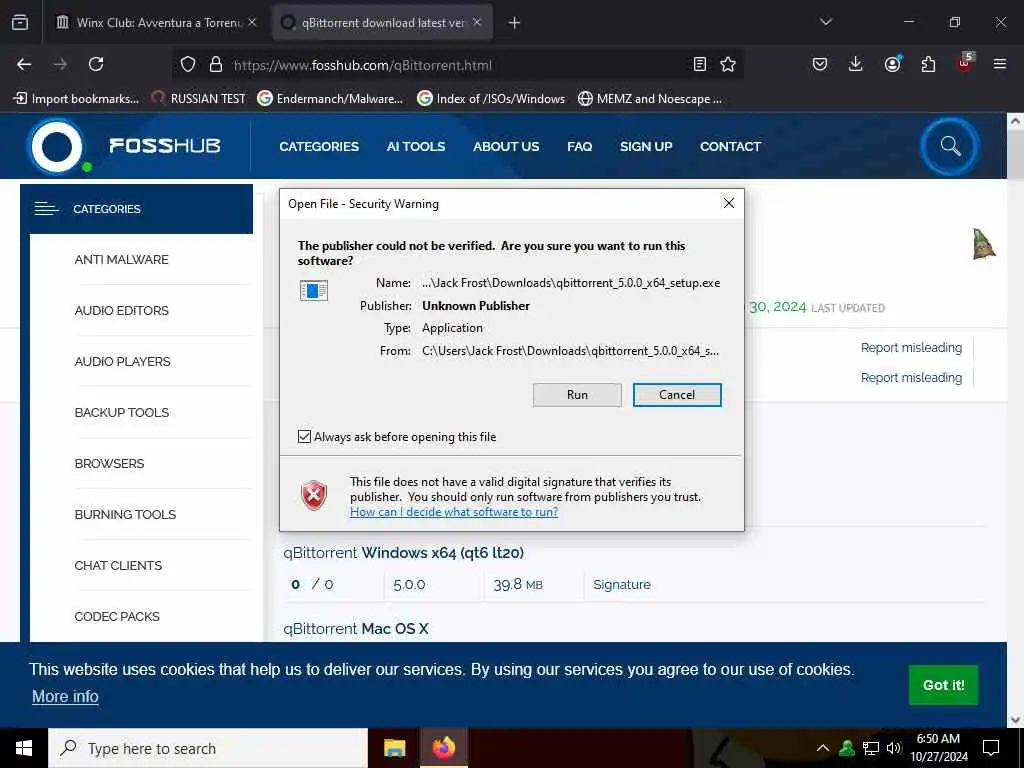Open Windows Start menu
1024x768 pixels.
pyautogui.click(x=24, y=748)
